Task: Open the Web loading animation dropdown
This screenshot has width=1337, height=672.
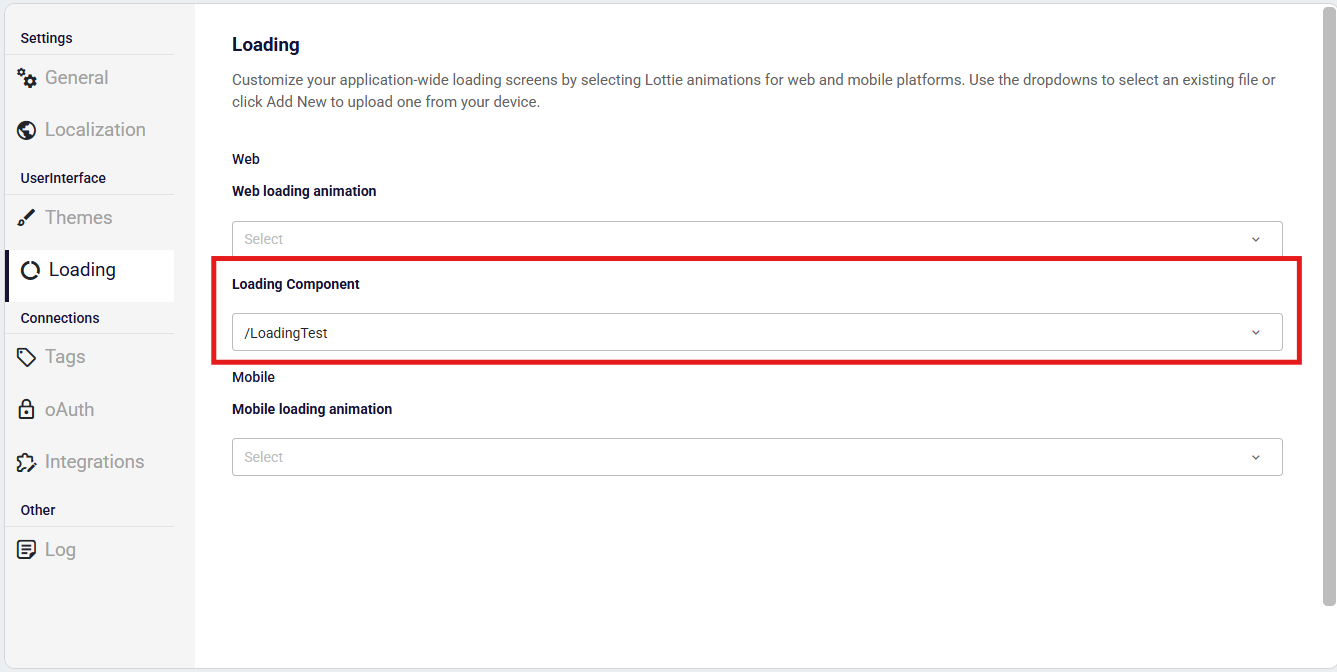Action: [x=740, y=240]
